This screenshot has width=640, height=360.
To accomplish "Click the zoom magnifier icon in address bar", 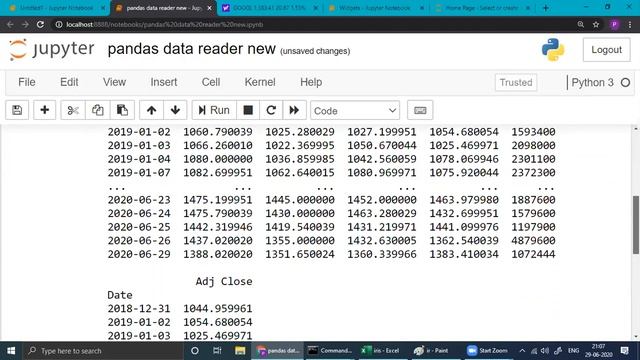I will (x=580, y=24).
